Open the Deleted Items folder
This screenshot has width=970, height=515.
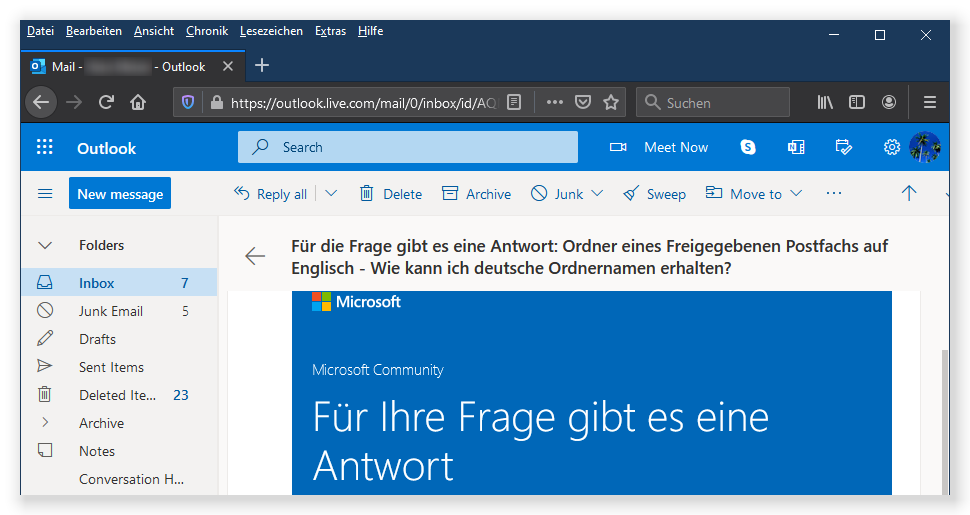click(x=119, y=395)
